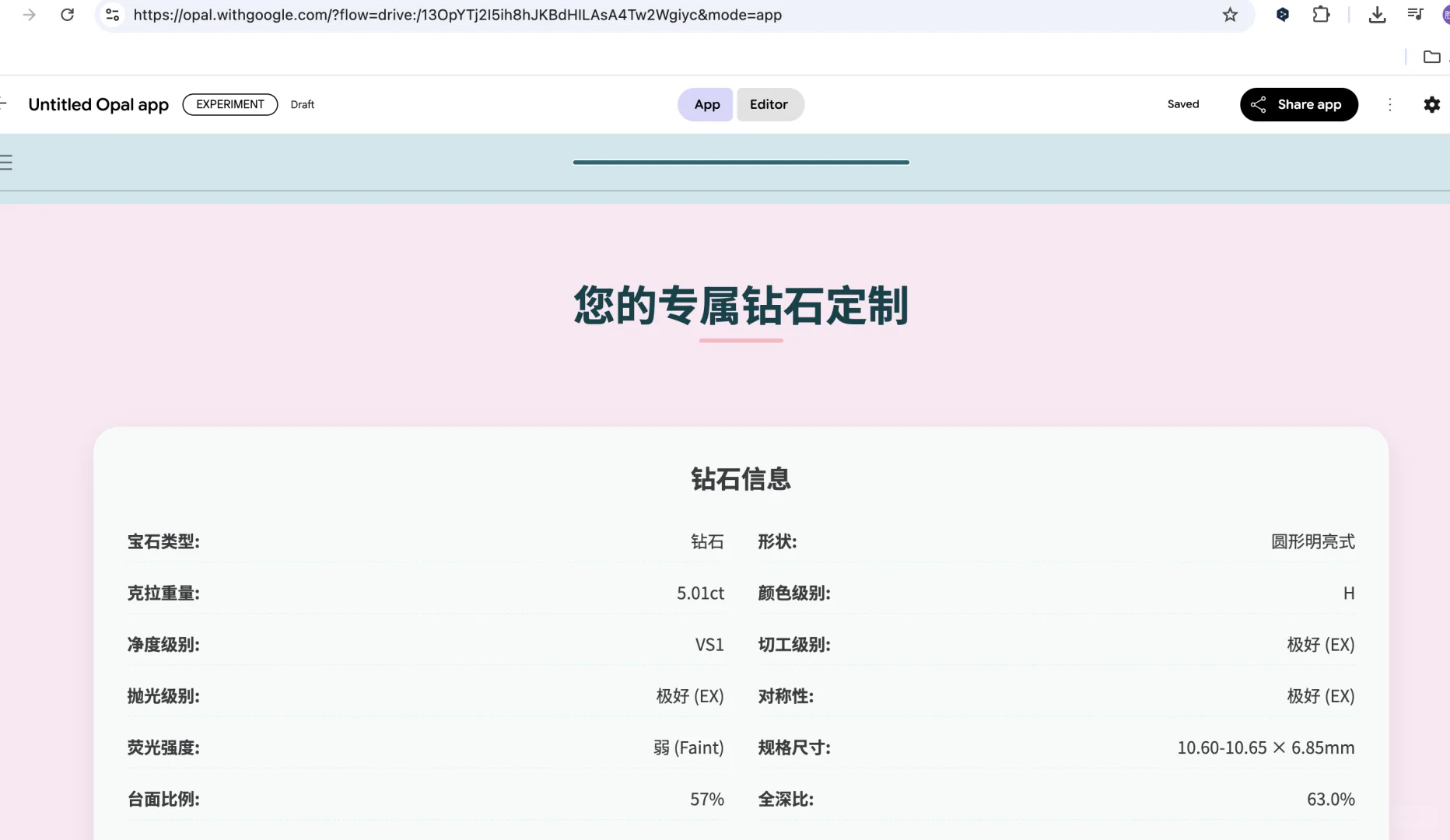Click the site information icon in the address bar
The image size is (1450, 840).
(112, 15)
